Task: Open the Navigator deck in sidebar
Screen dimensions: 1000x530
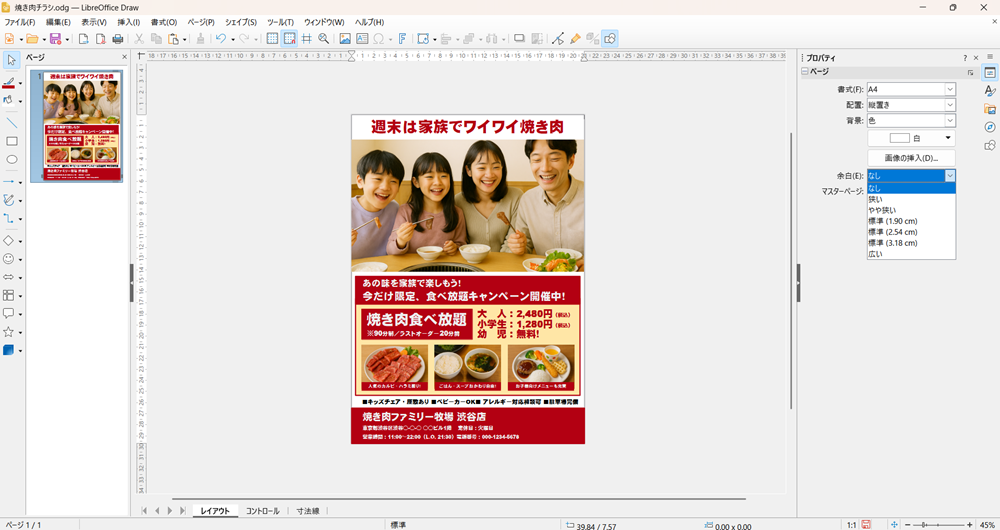Action: 990,127
